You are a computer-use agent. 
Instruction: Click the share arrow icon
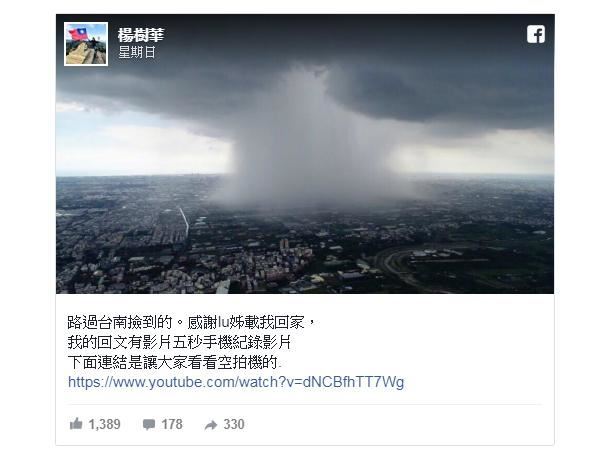[x=211, y=425]
